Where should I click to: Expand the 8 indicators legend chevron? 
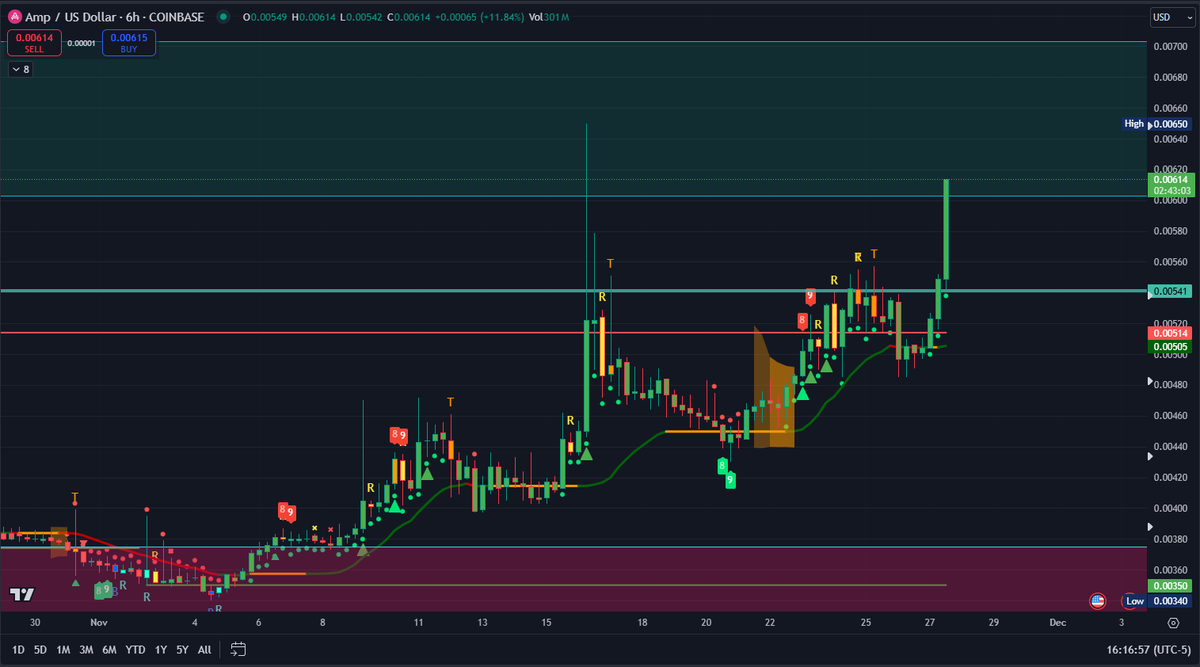click(x=20, y=69)
